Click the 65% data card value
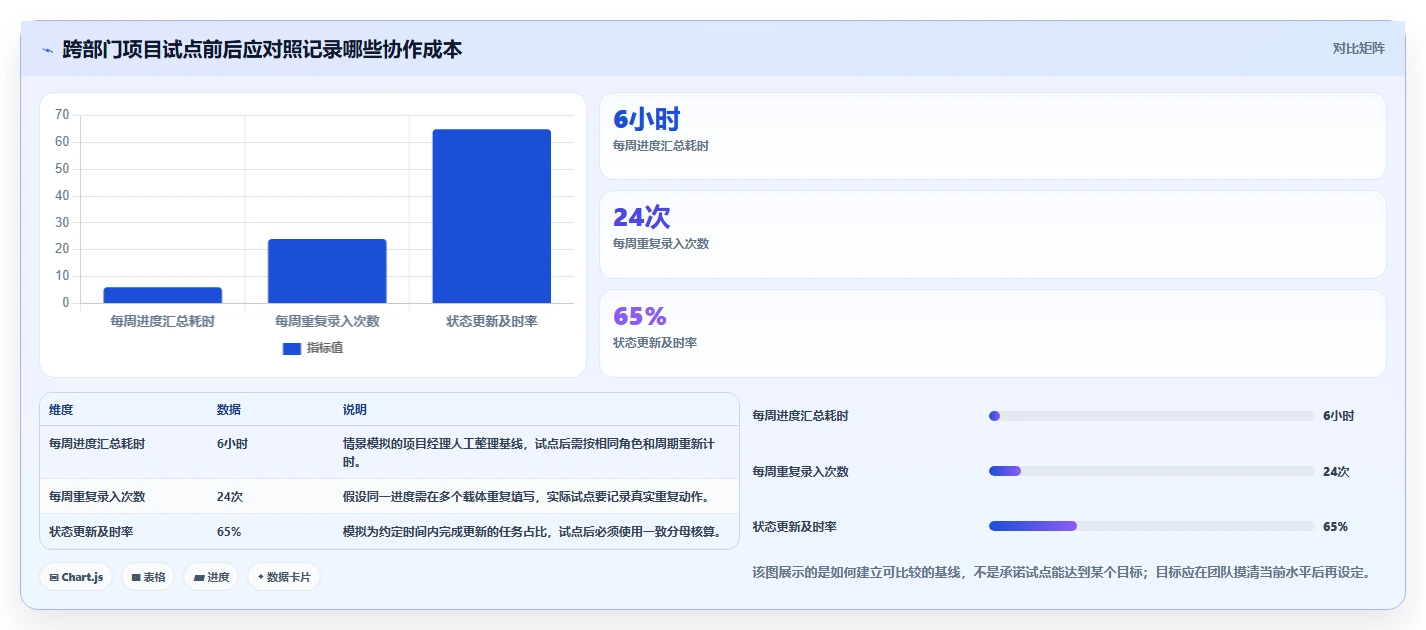 640,316
